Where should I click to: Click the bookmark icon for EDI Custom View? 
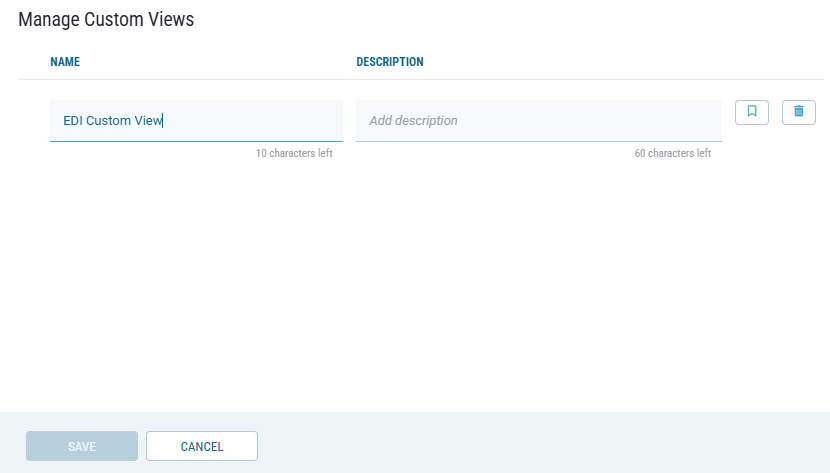tap(752, 112)
